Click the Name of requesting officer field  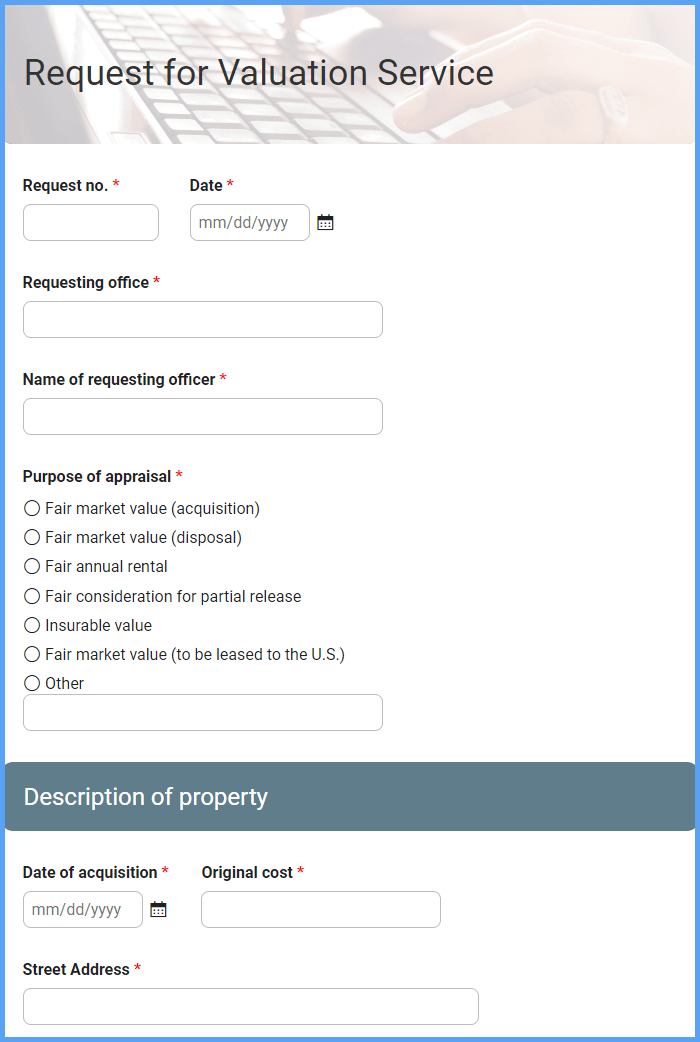[203, 417]
